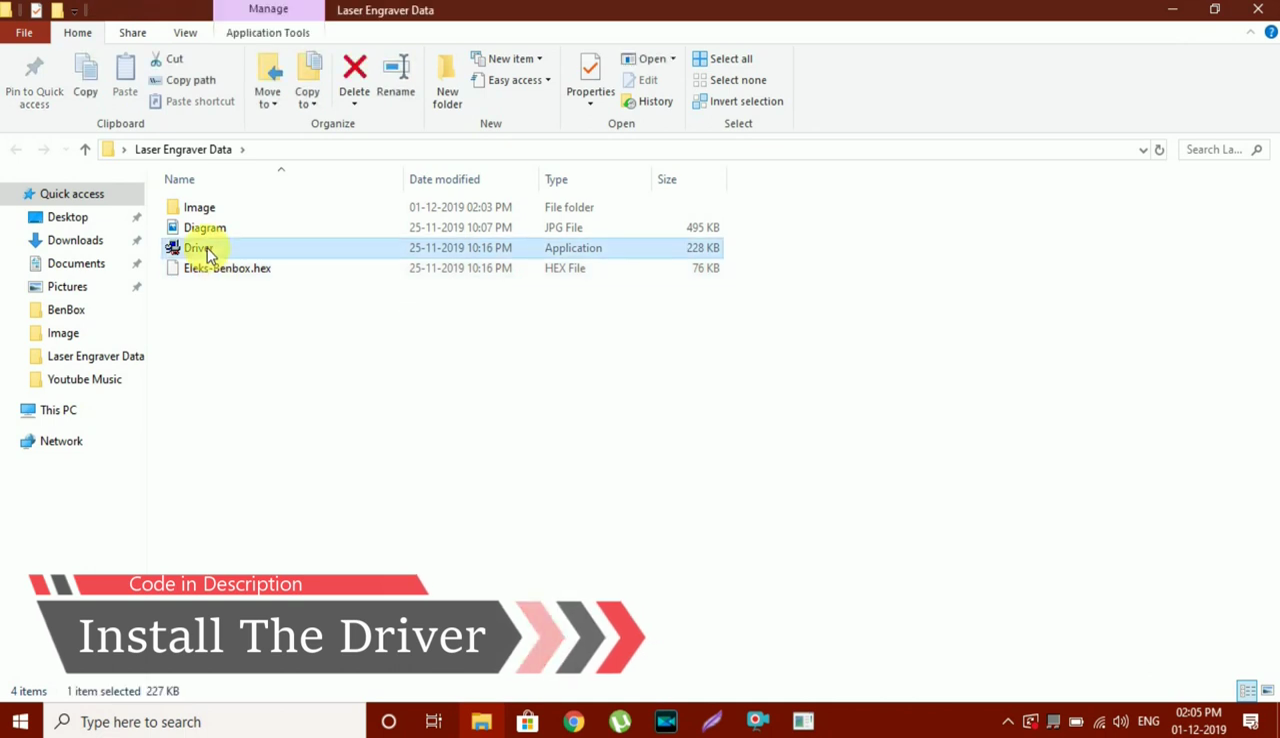Viewport: 1280px width, 738px height.
Task: Switch to the Home ribbon tab
Action: tap(77, 32)
